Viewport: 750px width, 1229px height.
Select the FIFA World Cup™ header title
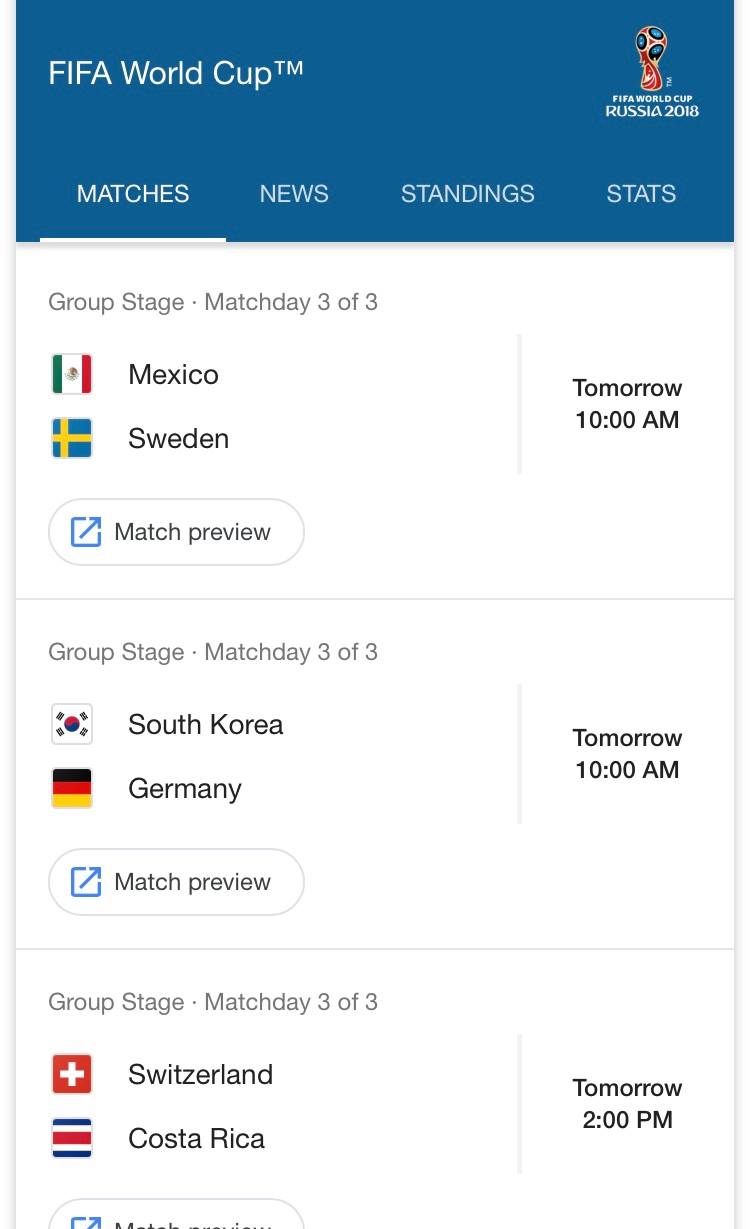[176, 73]
